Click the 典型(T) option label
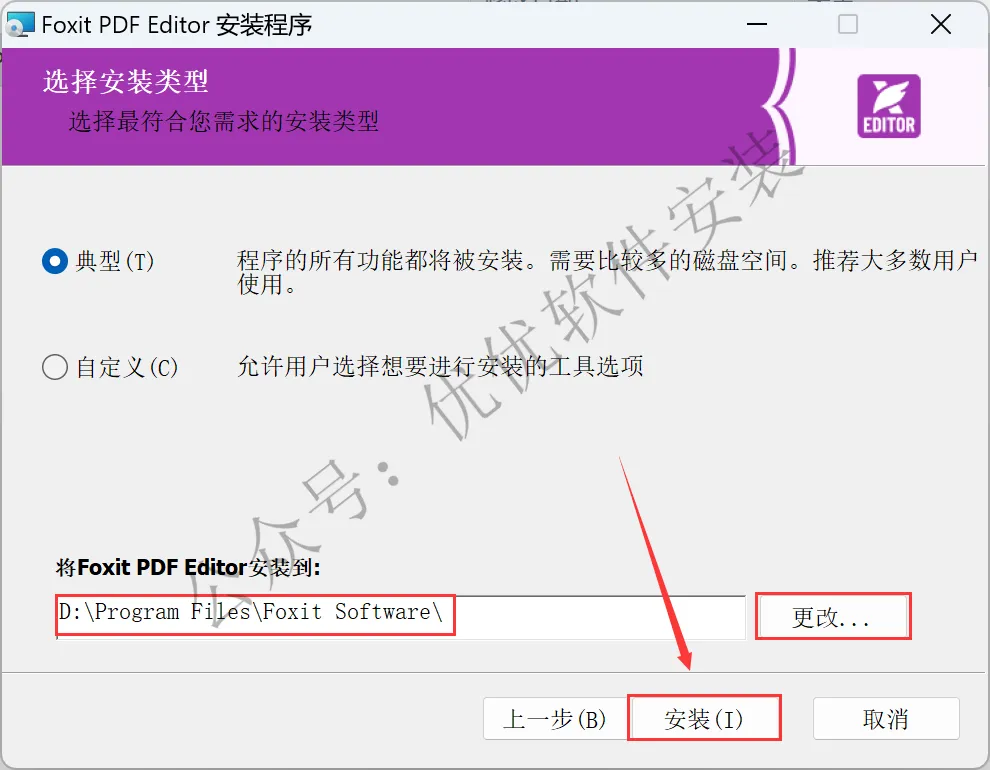Viewport: 990px width, 770px height. point(115,261)
